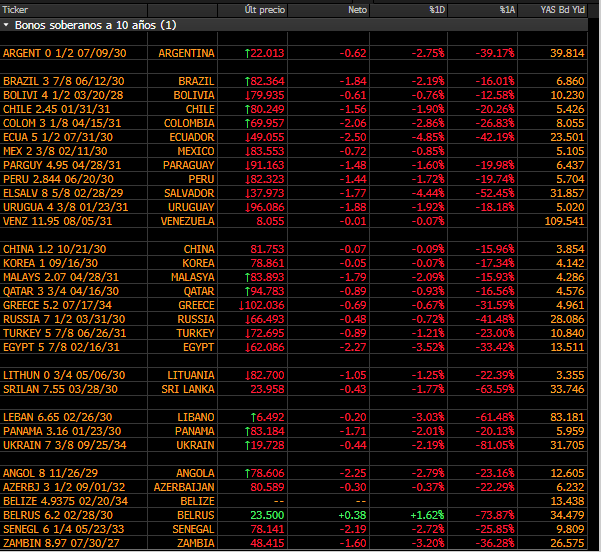Select the CHILE 2.45 01/31/31 ticker
The image size is (601, 552).
tap(57, 109)
